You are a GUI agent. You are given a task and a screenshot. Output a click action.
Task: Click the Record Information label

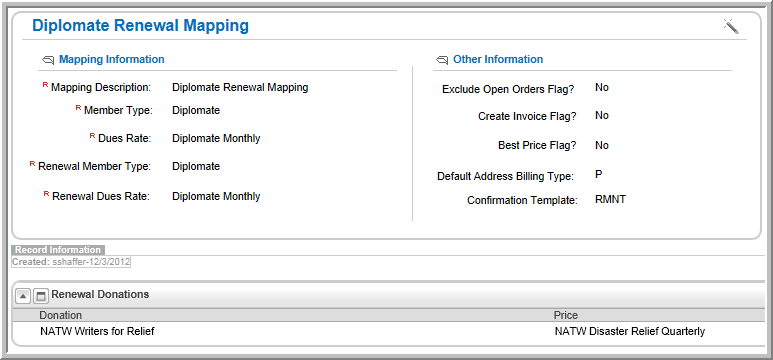click(58, 250)
